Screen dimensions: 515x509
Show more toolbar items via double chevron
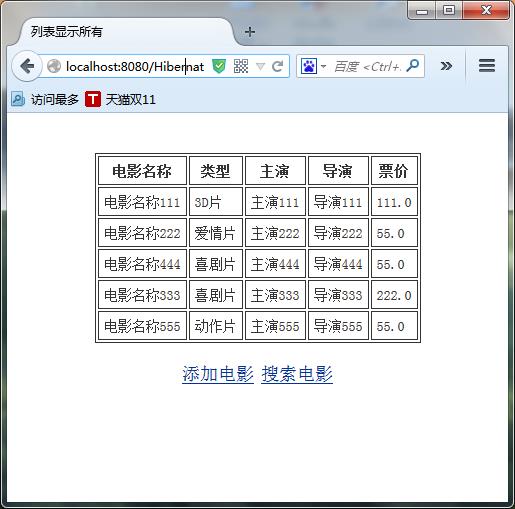(x=446, y=66)
